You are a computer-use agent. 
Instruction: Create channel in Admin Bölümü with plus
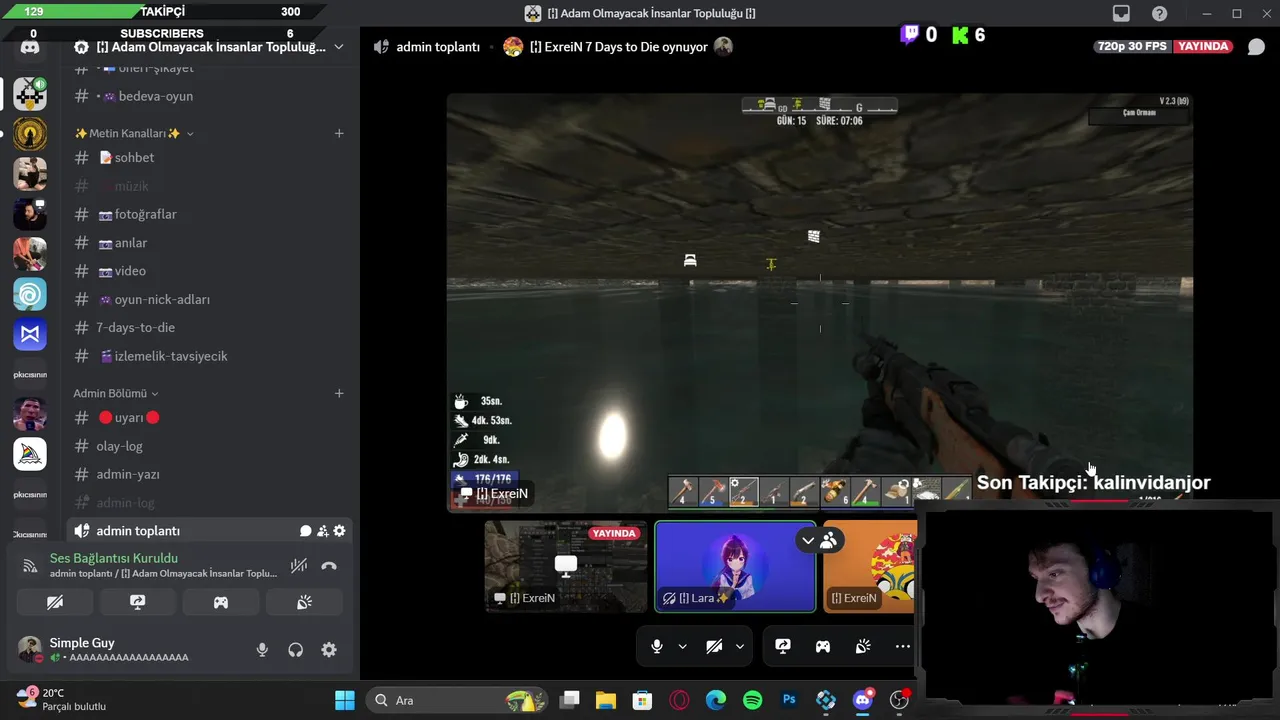click(339, 393)
